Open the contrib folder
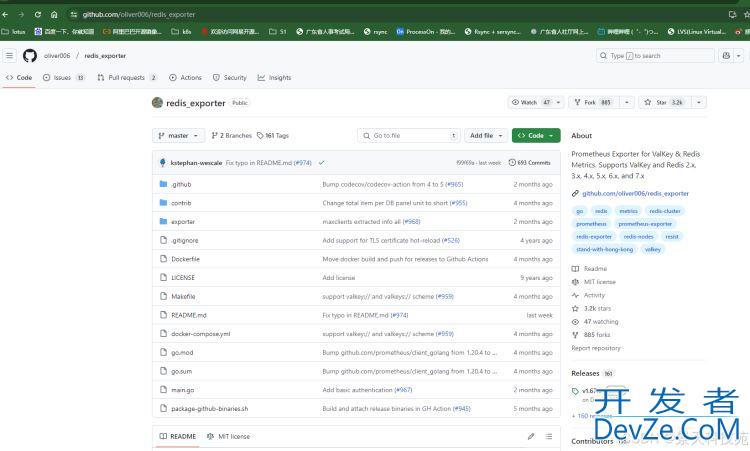This screenshot has height=451, width=750. click(181, 203)
